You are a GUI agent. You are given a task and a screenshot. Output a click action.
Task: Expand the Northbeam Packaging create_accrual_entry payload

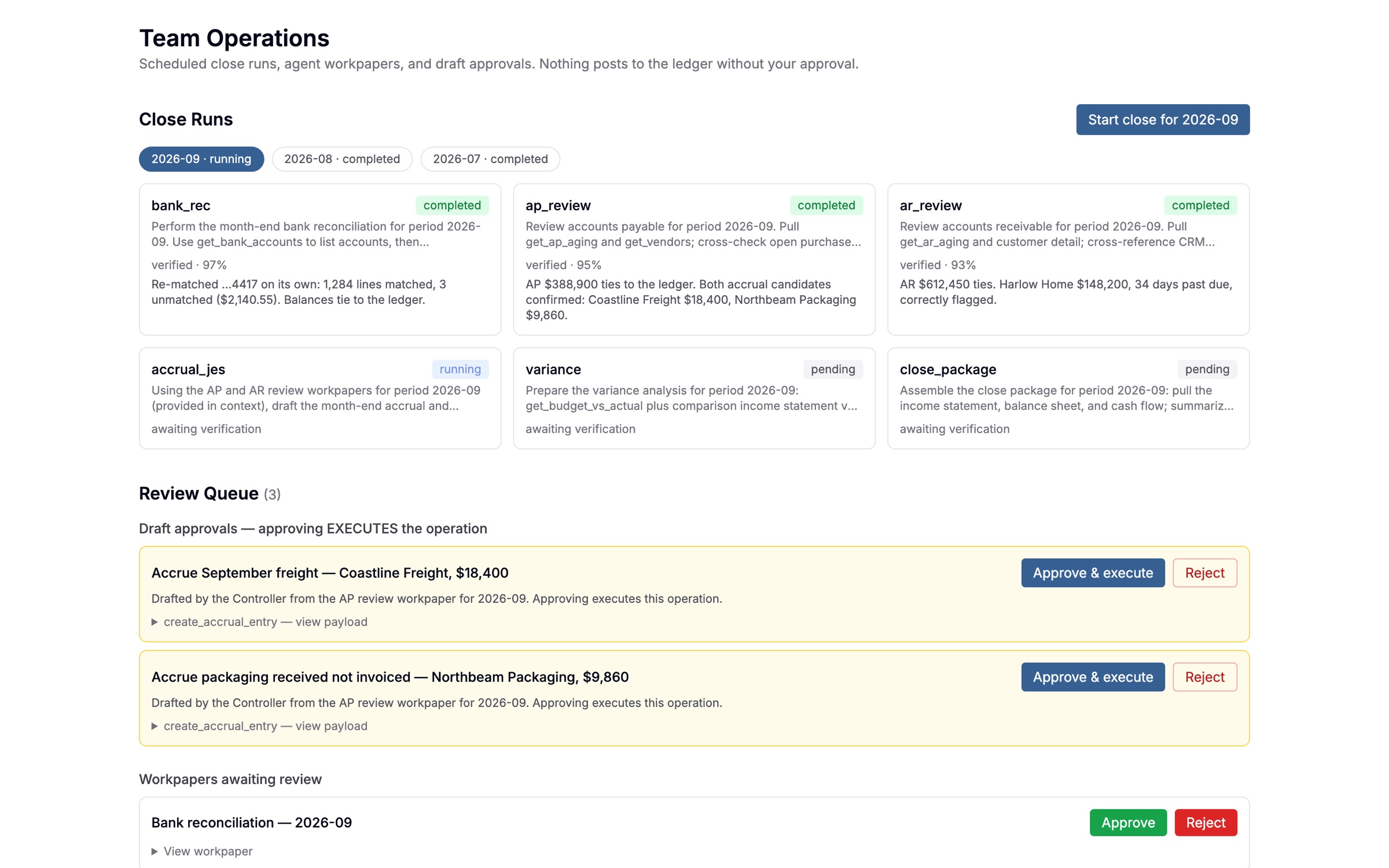pyautogui.click(x=260, y=726)
